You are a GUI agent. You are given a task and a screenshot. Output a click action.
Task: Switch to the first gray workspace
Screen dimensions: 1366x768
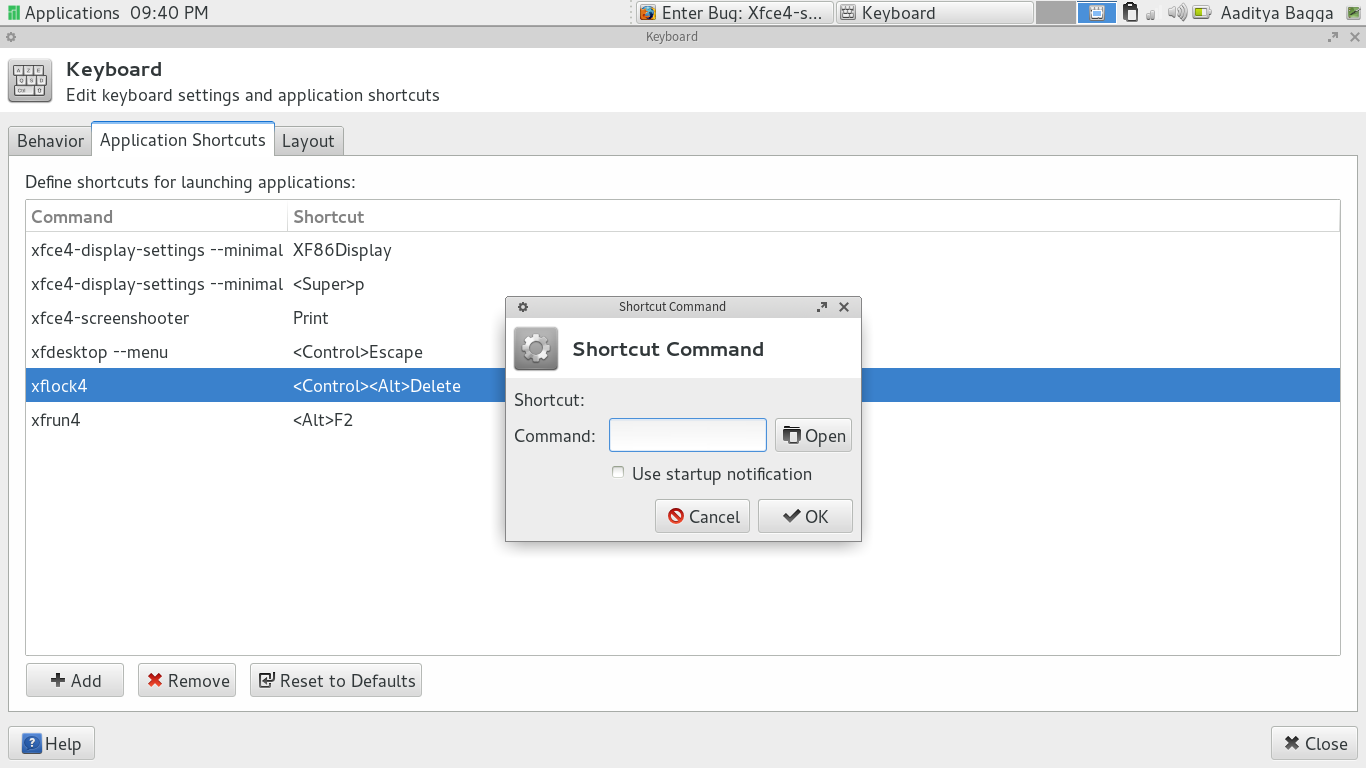coord(1055,13)
